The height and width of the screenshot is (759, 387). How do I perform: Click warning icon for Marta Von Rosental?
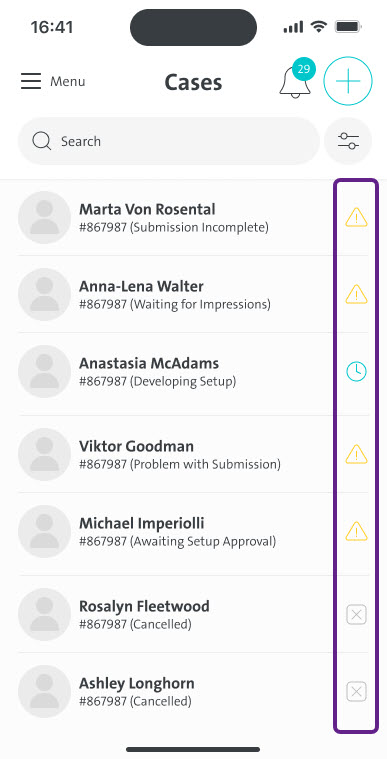click(356, 217)
